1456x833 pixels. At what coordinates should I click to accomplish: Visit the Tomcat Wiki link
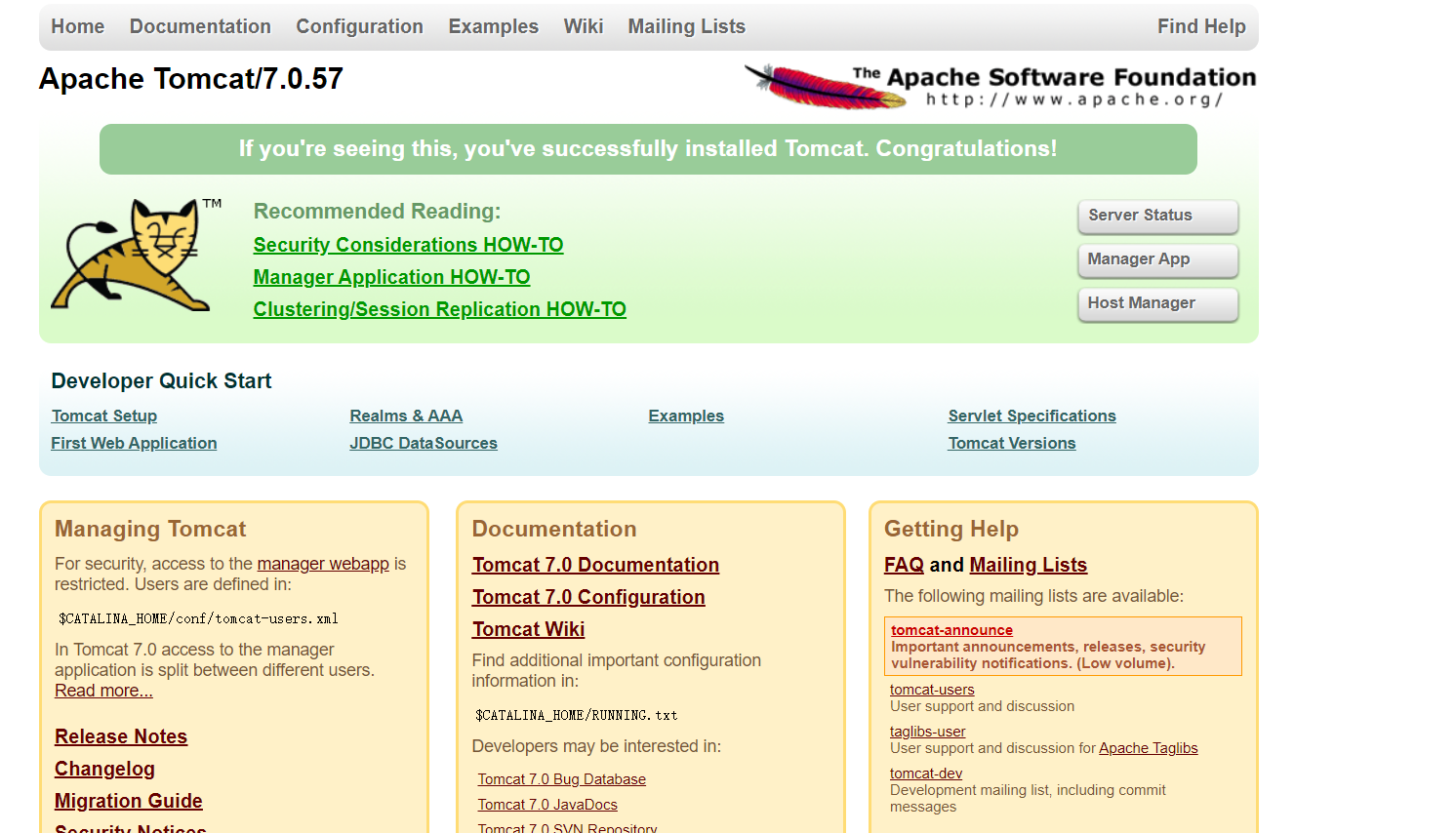[529, 629]
